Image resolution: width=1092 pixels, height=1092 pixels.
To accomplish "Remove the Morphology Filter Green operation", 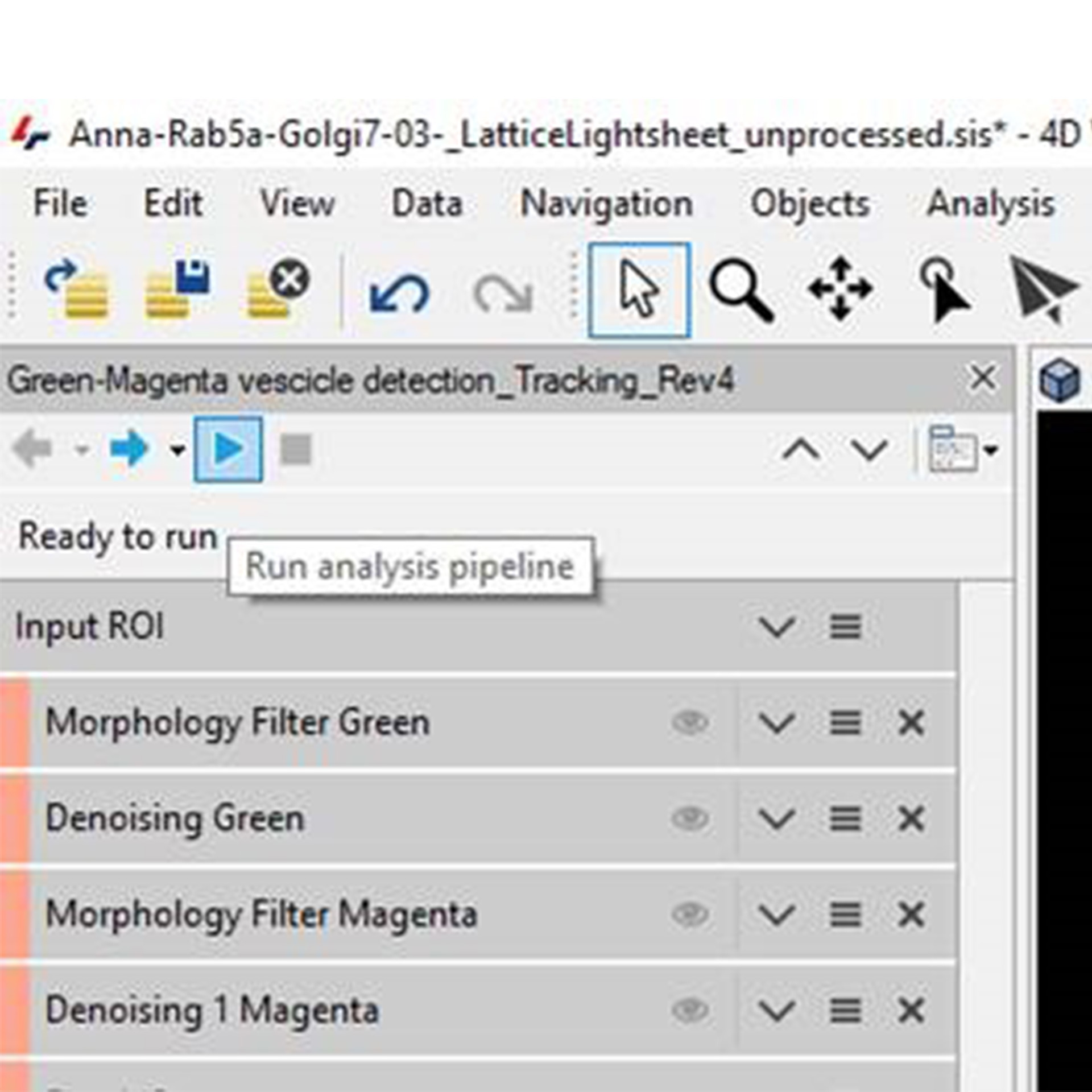I will [x=911, y=723].
